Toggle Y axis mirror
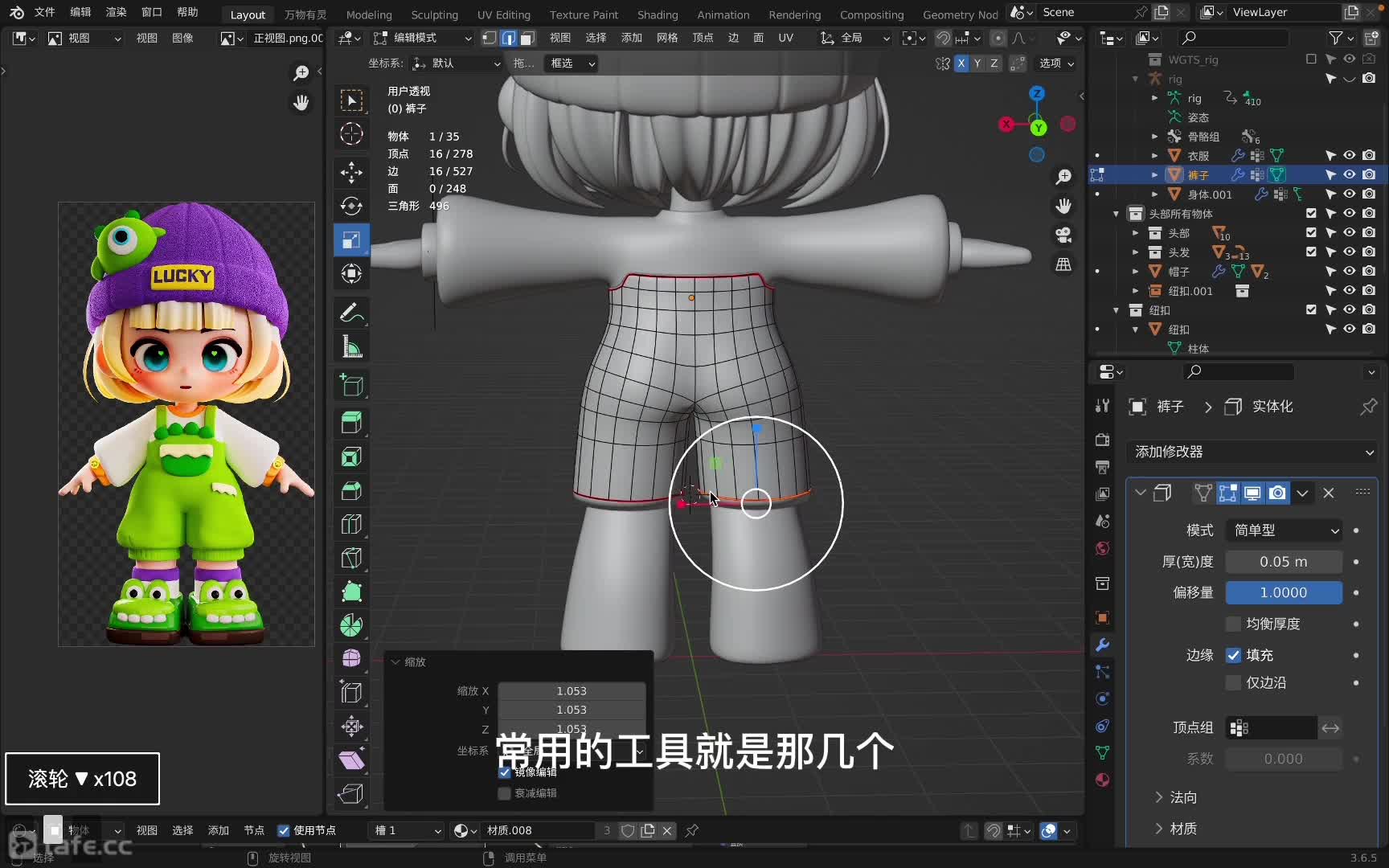This screenshot has width=1389, height=868. 977,63
